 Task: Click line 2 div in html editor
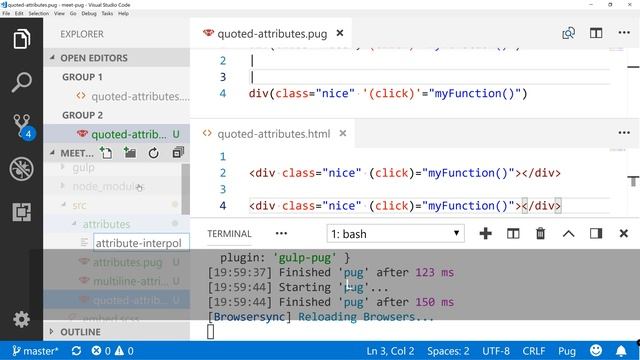(x=404, y=173)
